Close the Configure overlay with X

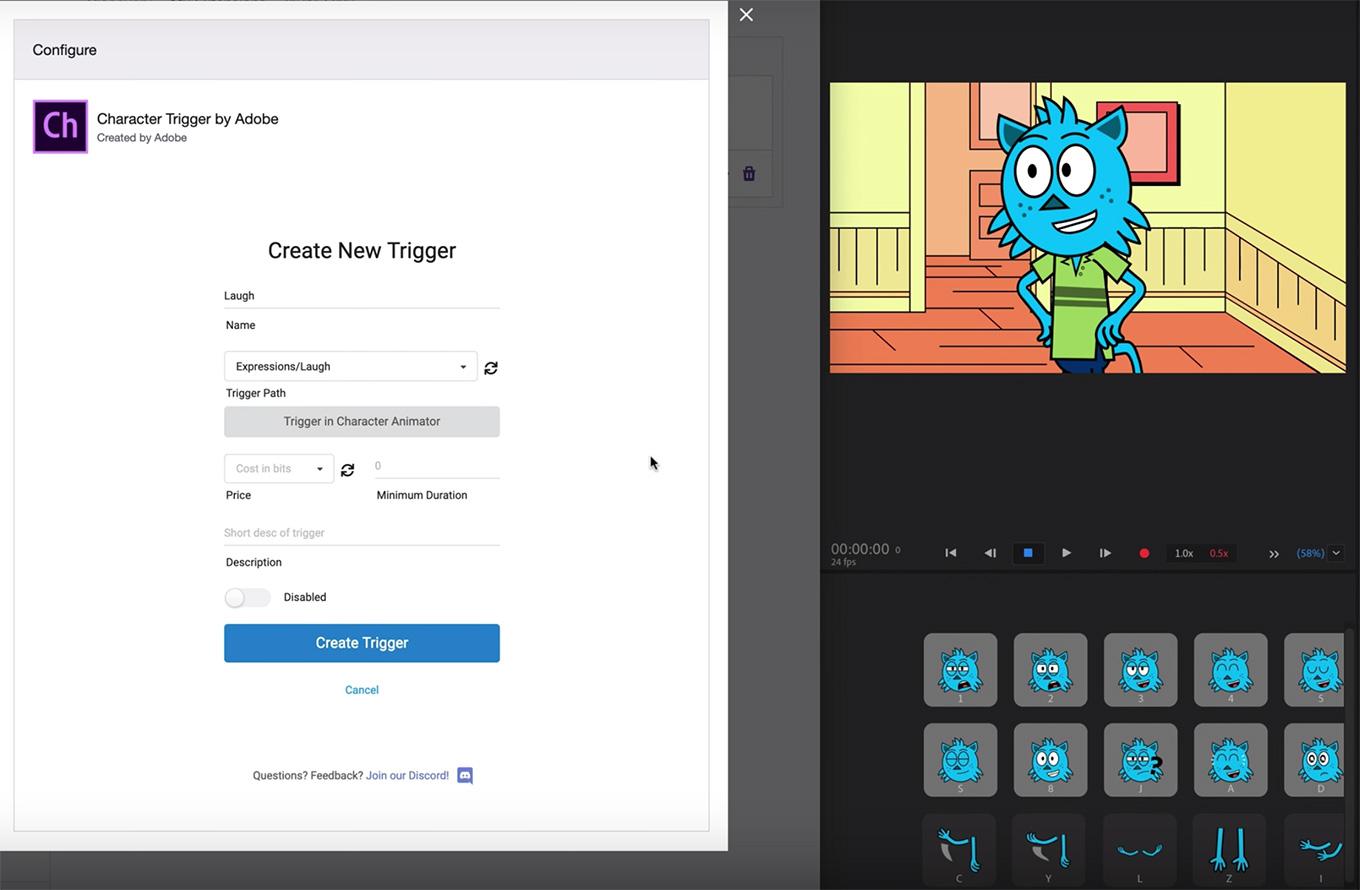coord(746,15)
